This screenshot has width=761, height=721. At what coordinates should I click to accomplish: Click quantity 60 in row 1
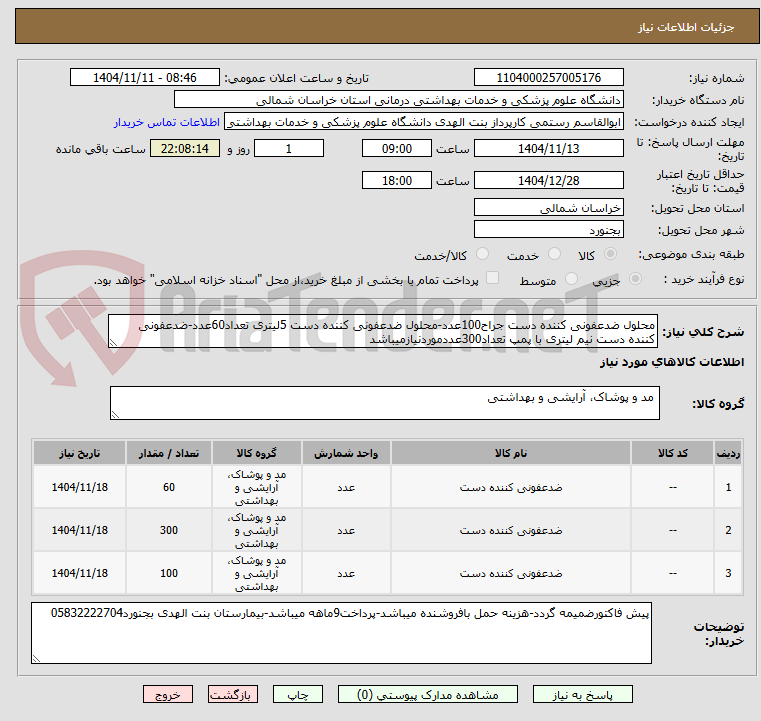click(x=168, y=487)
